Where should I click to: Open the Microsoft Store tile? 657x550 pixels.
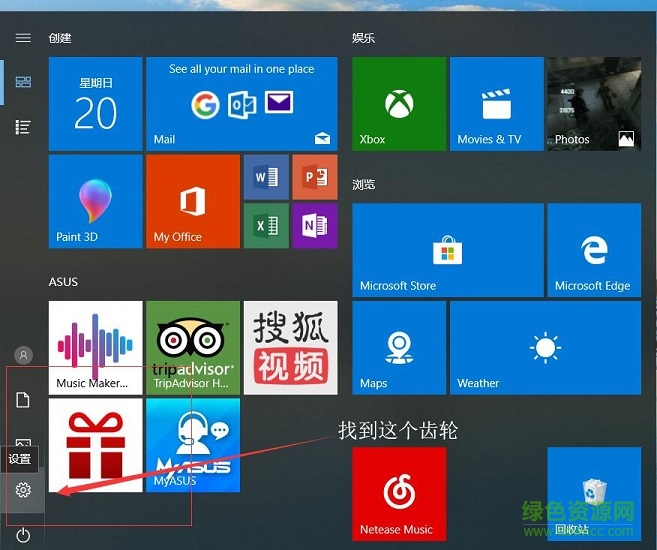click(448, 250)
